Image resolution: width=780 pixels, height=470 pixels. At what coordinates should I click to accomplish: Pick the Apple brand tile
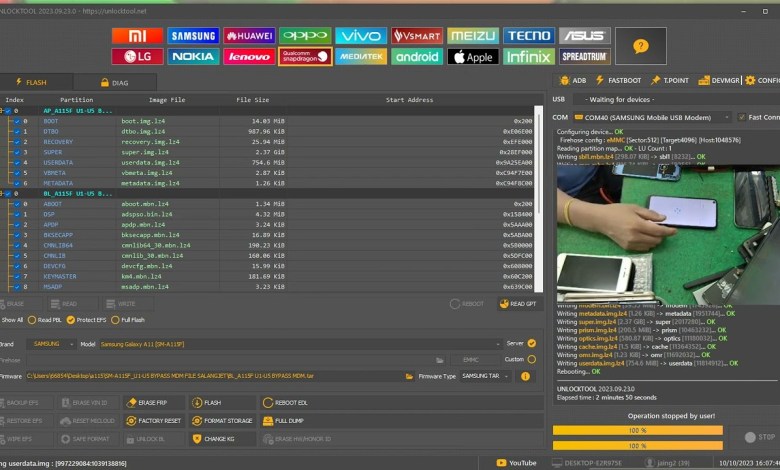click(x=472, y=57)
